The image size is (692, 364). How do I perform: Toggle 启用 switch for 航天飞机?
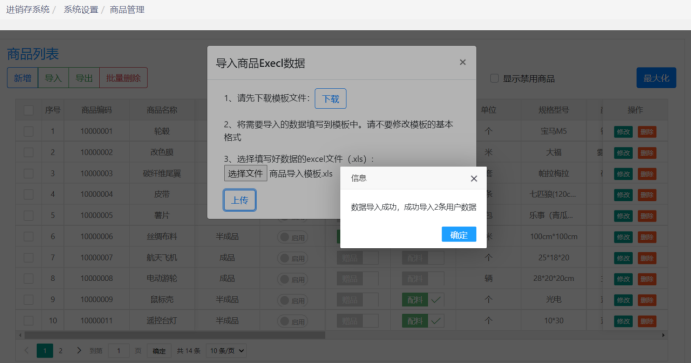click(293, 258)
